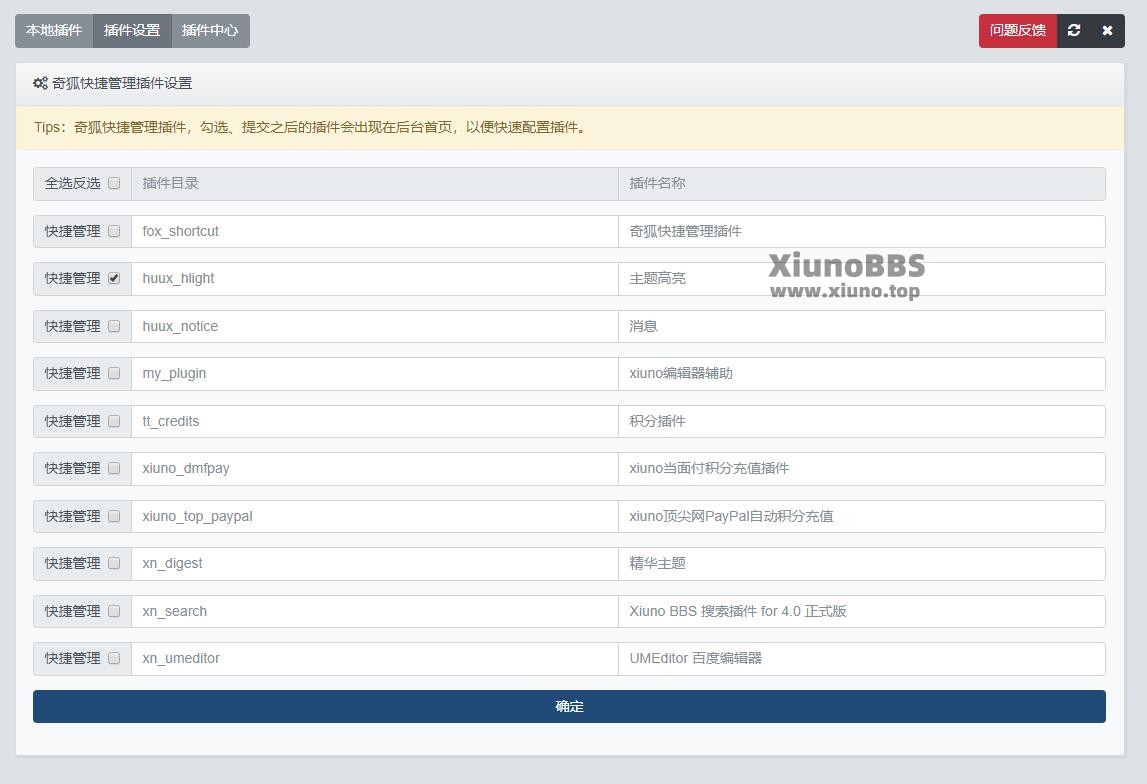Check the huux_notice row checkbox
This screenshot has height=784, width=1147.
point(114,326)
